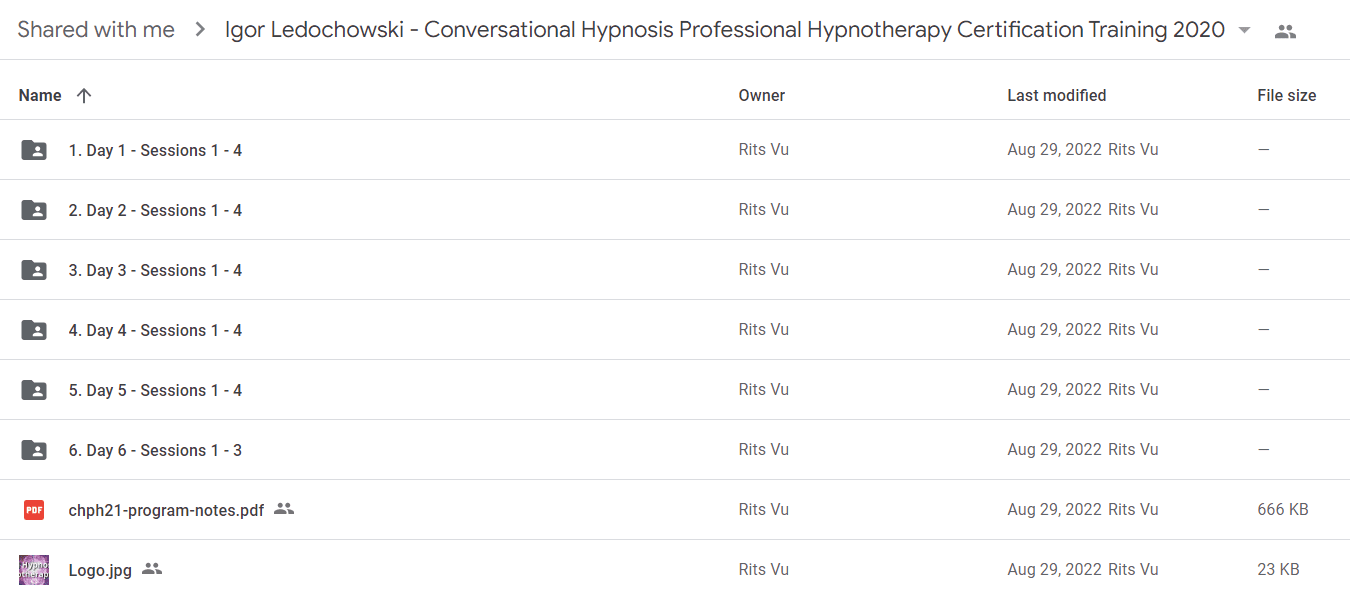Click shared icon next to chph21-program-notes.pdf
This screenshot has width=1350, height=594.
point(284,509)
